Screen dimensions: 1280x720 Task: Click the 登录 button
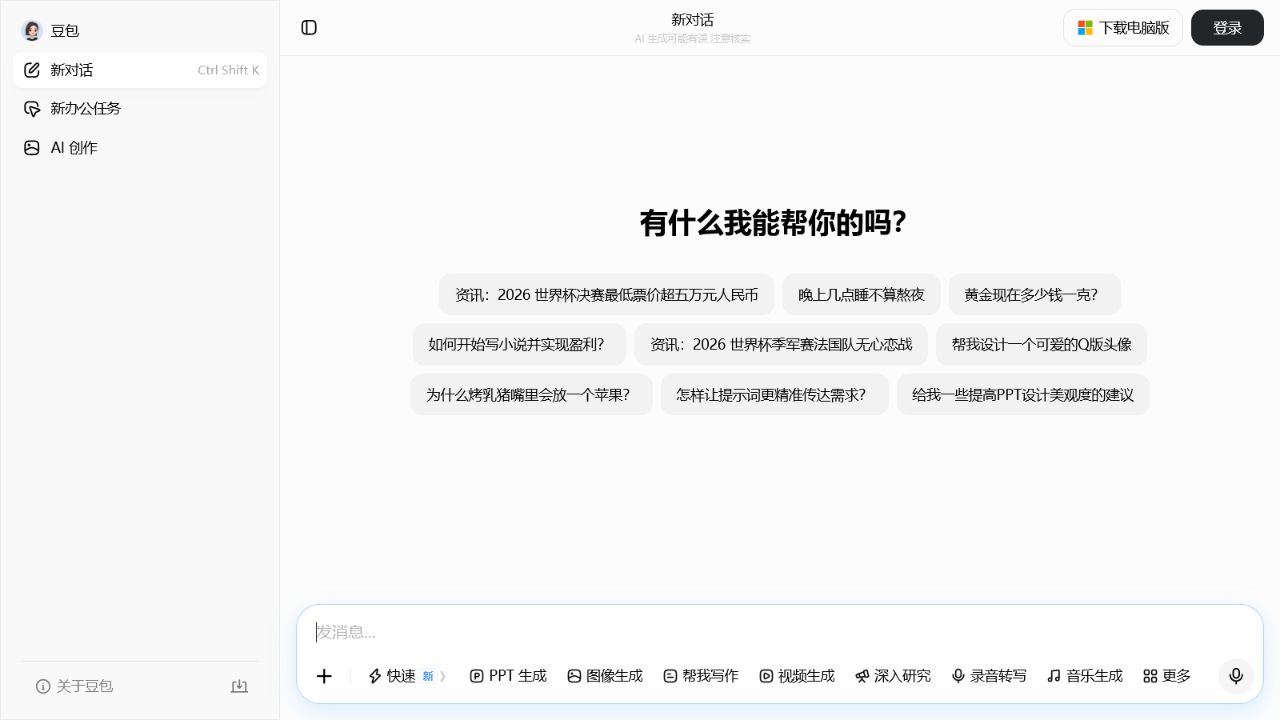coord(1227,28)
